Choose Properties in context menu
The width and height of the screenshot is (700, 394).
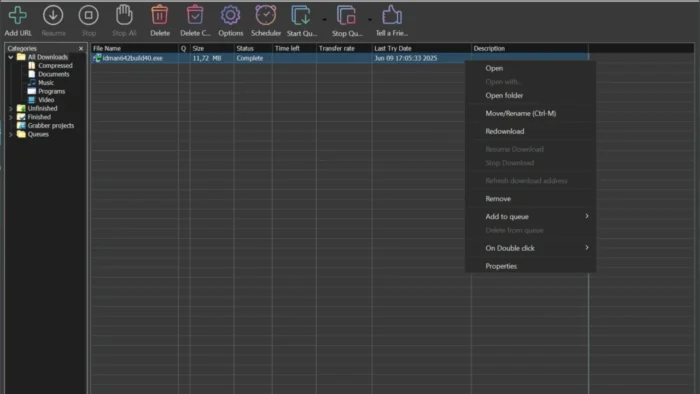point(530,266)
